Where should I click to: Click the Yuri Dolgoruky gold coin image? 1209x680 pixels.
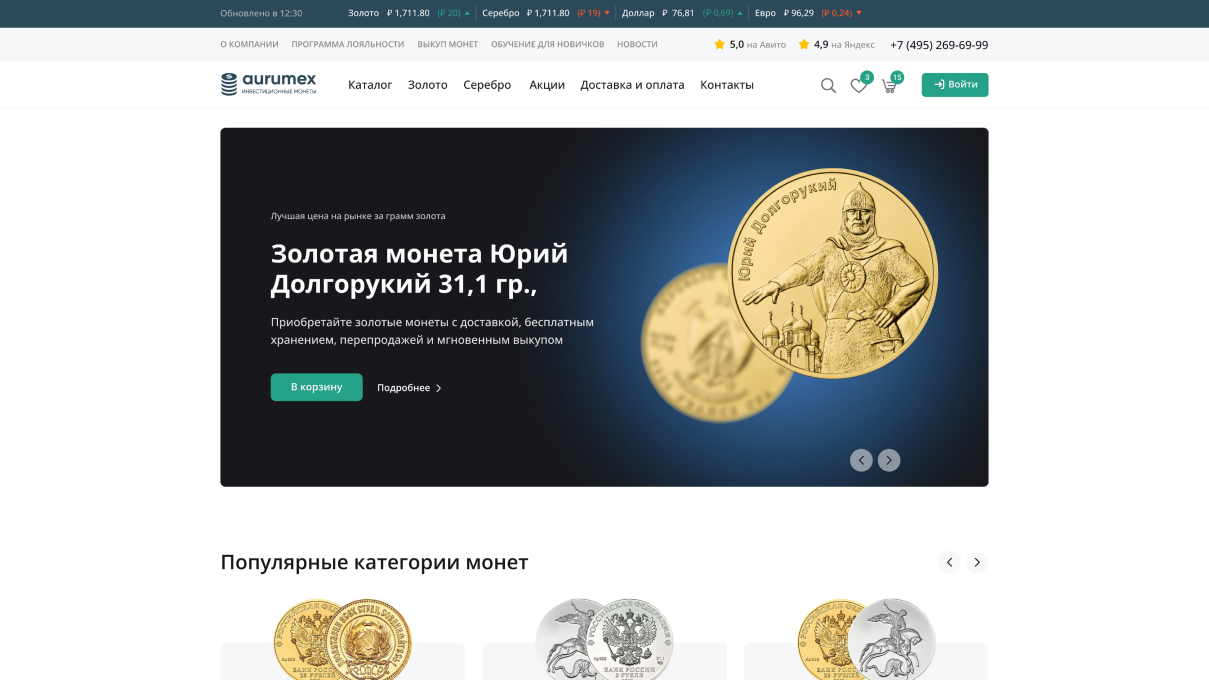click(x=833, y=274)
